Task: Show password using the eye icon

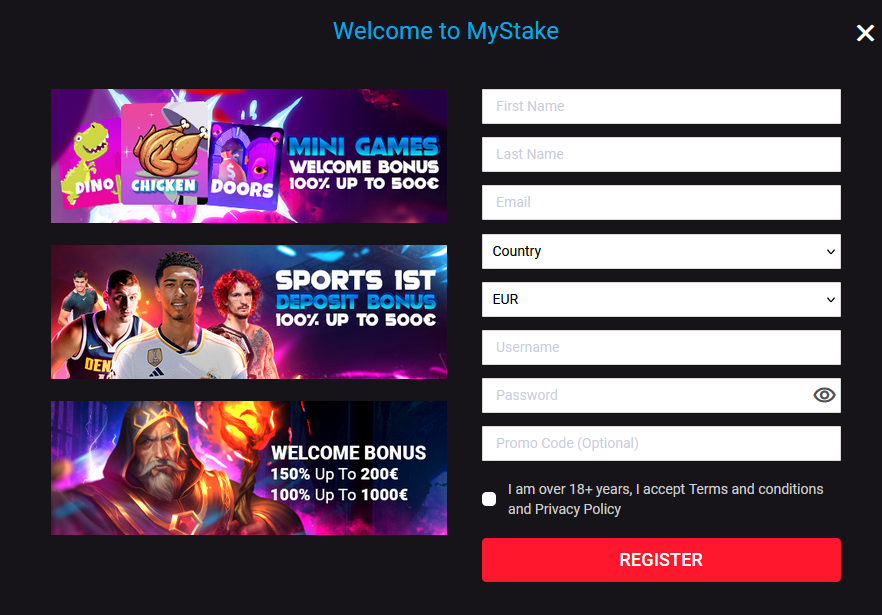Action: 824,395
